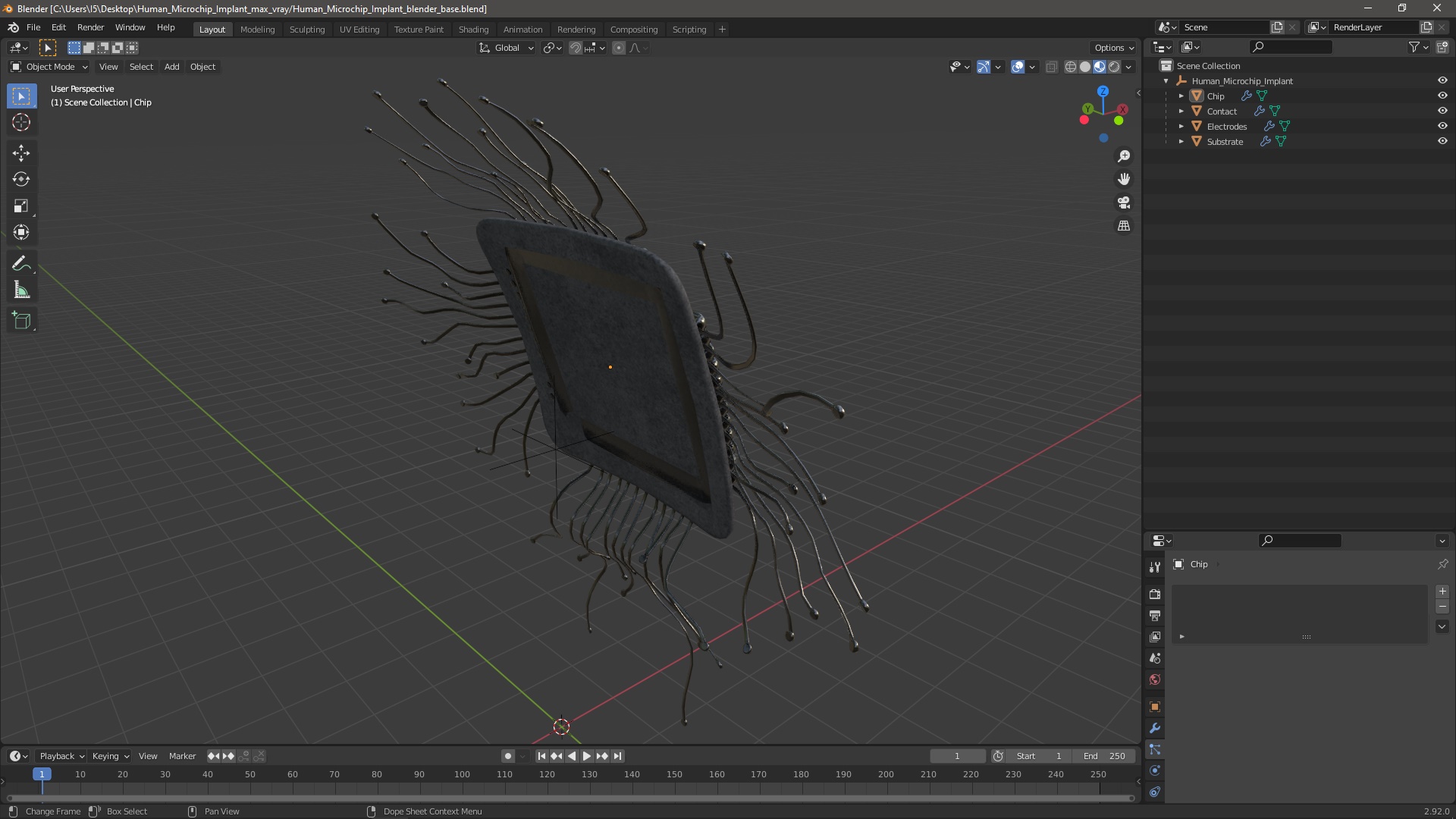The height and width of the screenshot is (819, 1456).
Task: Select the Measure tool
Action: coord(21,290)
